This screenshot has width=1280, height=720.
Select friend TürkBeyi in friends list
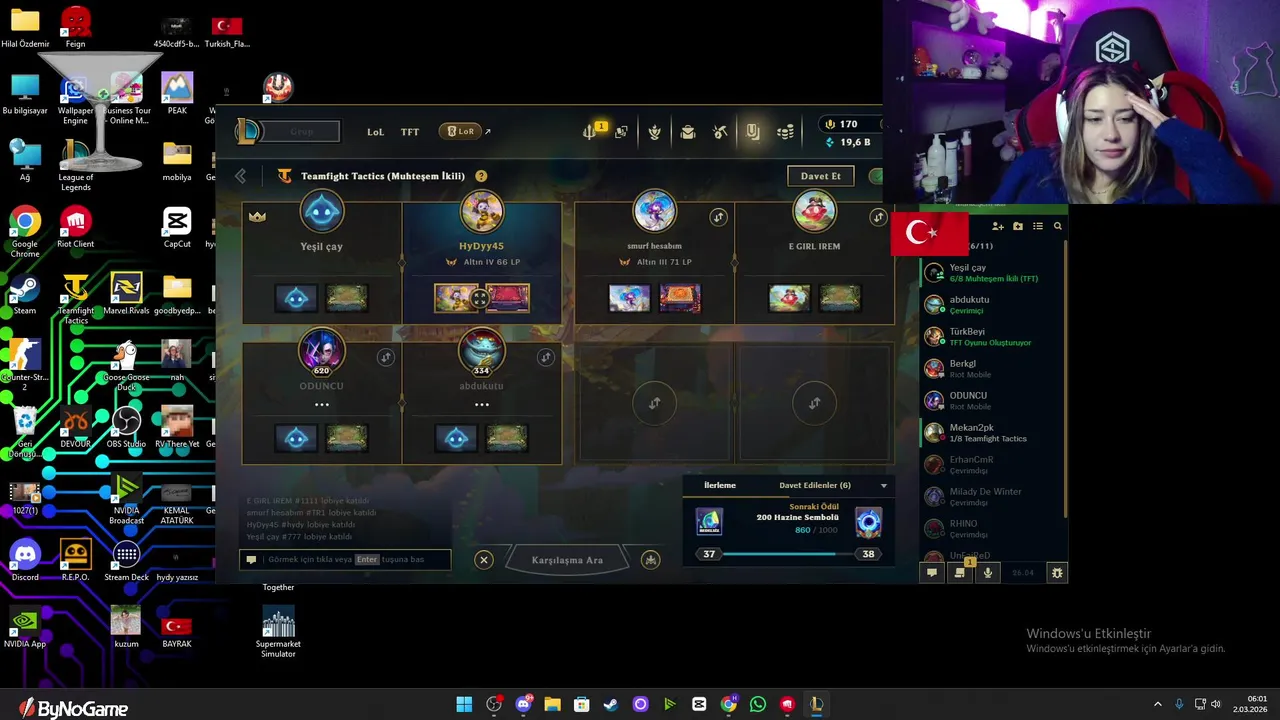(x=990, y=336)
